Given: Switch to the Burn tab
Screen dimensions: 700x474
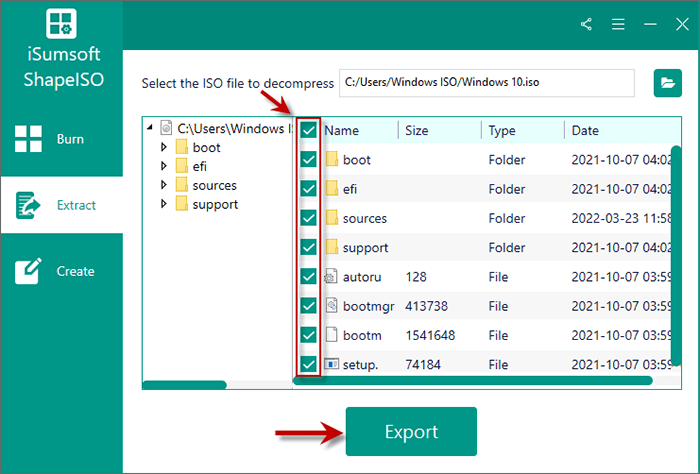Looking at the screenshot, I should pyautogui.click(x=61, y=140).
